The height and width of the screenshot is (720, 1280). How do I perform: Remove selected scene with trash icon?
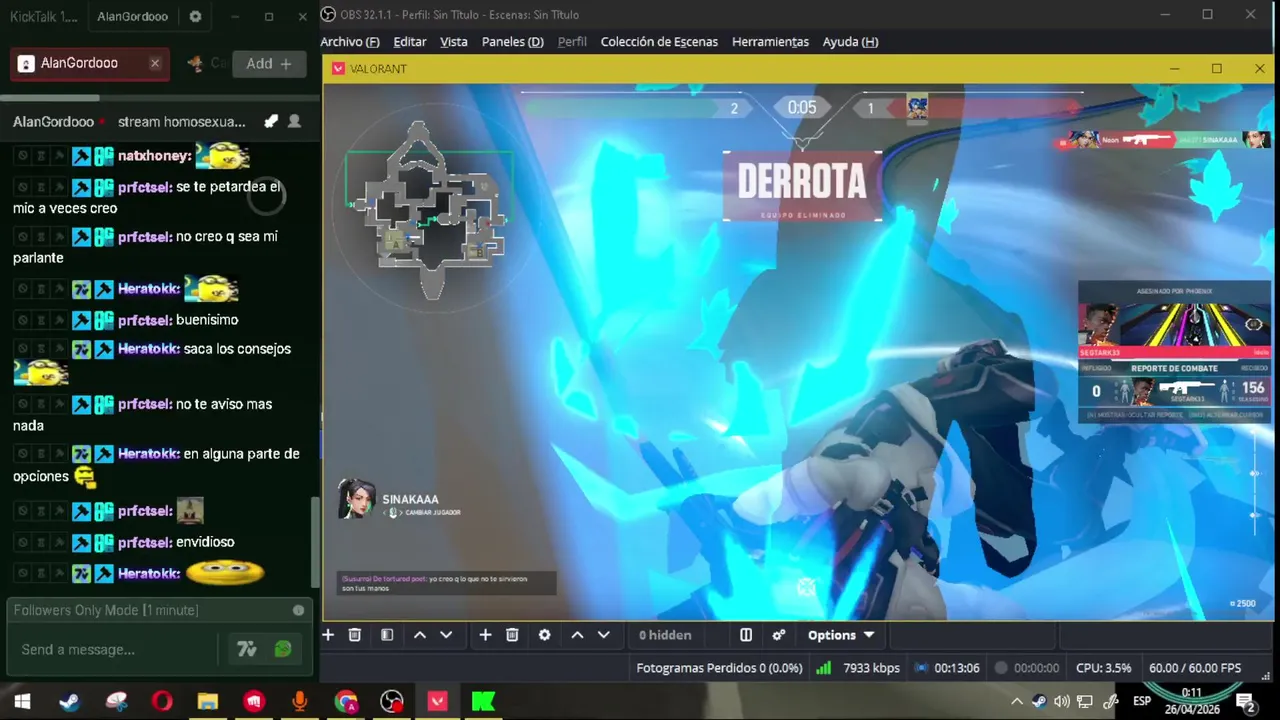[354, 635]
